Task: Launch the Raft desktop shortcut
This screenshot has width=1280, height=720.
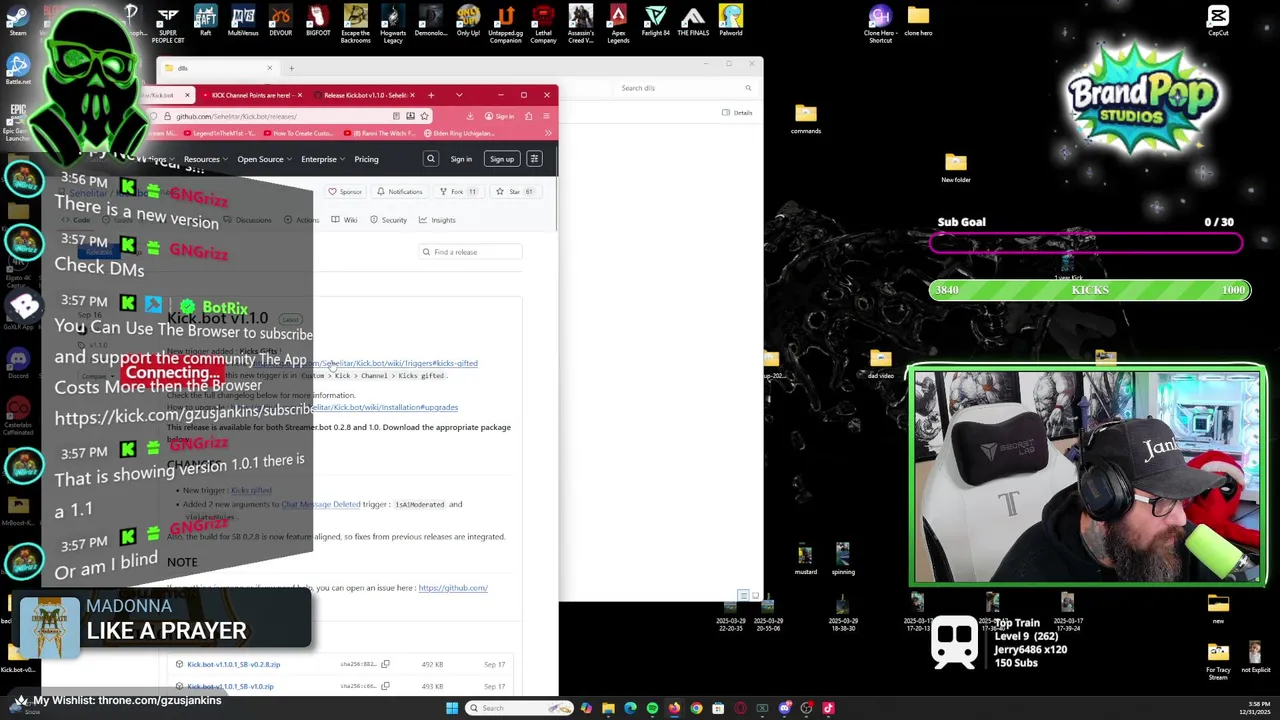Action: 205,20
